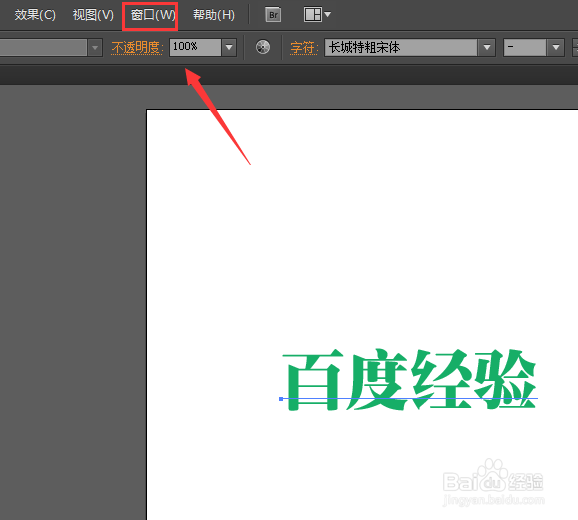Open the 窗口(W) menu
Image resolution: width=578 pixels, height=520 pixels.
(152, 15)
